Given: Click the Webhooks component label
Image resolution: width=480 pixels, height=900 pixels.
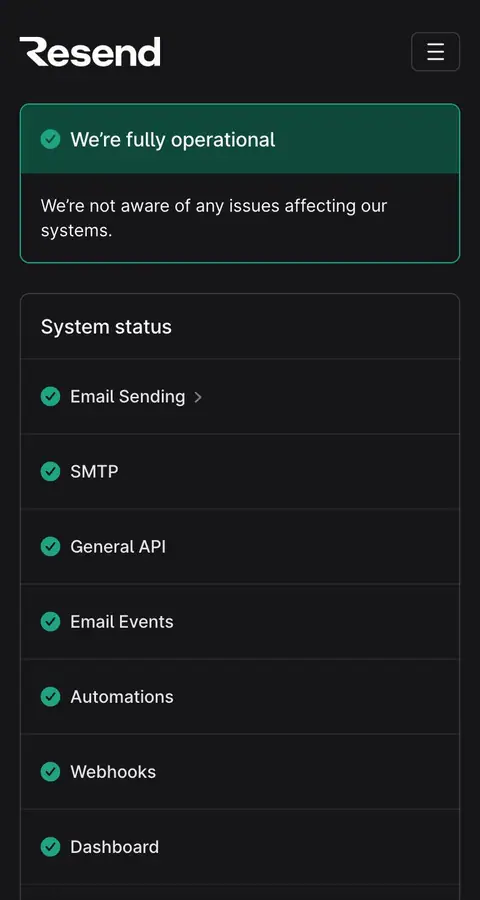Looking at the screenshot, I should (113, 772).
